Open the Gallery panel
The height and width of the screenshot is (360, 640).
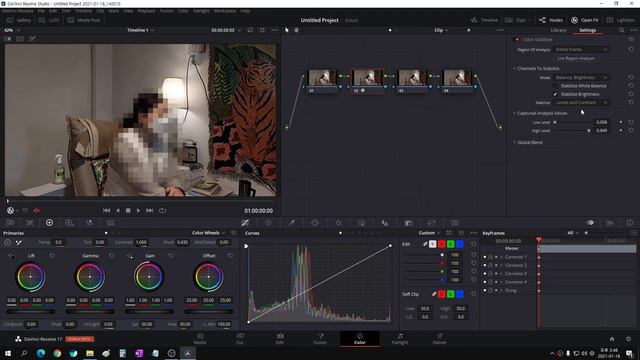tap(19, 20)
